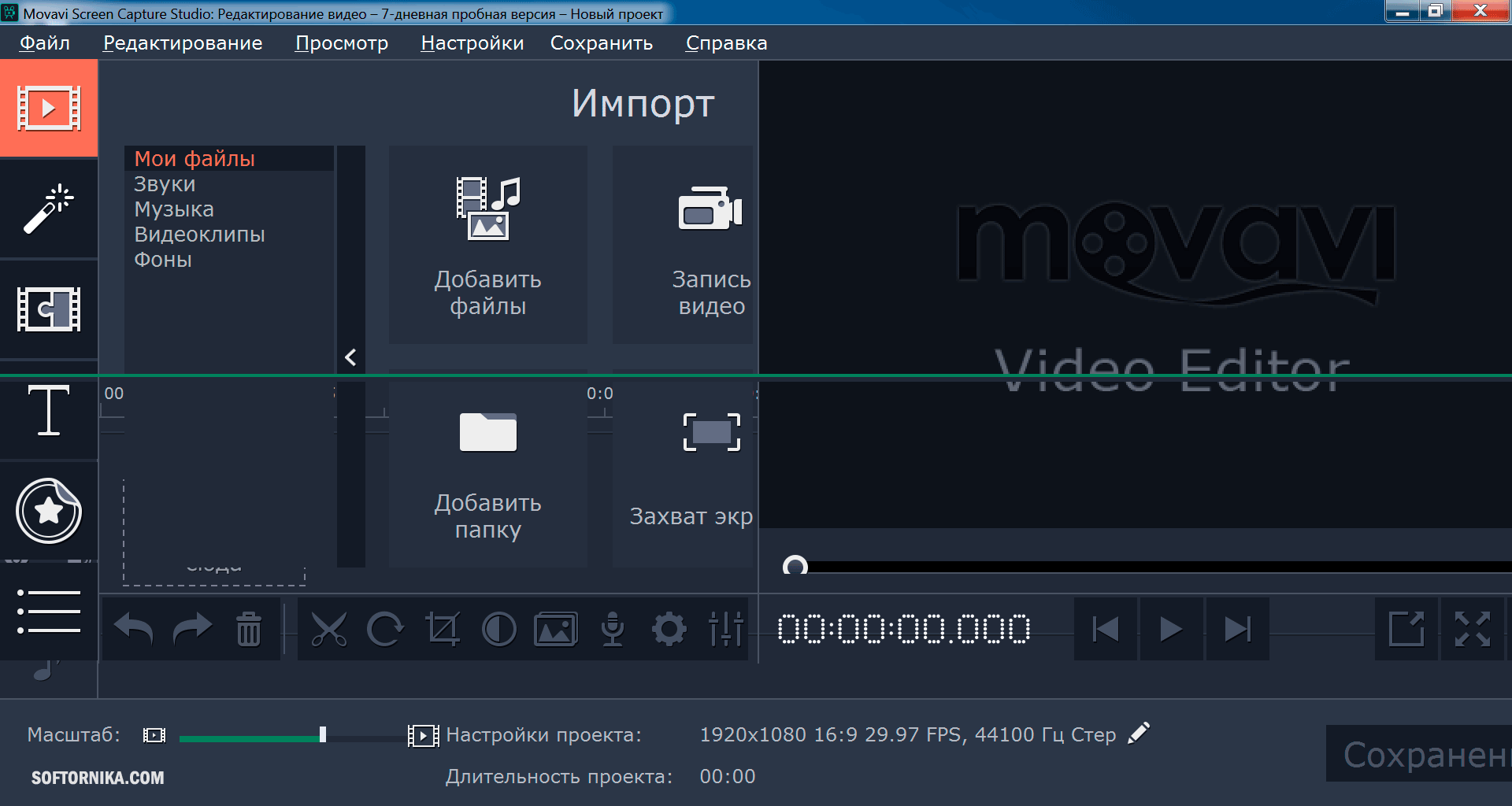1512x806 pixels.
Task: Record audio with the microphone icon
Action: point(613,629)
